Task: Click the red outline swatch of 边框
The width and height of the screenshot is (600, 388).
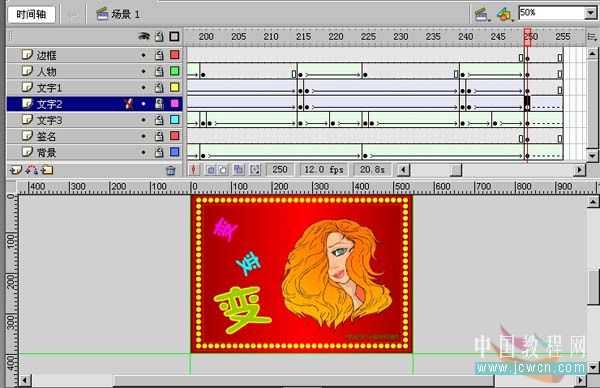Action: tap(174, 55)
